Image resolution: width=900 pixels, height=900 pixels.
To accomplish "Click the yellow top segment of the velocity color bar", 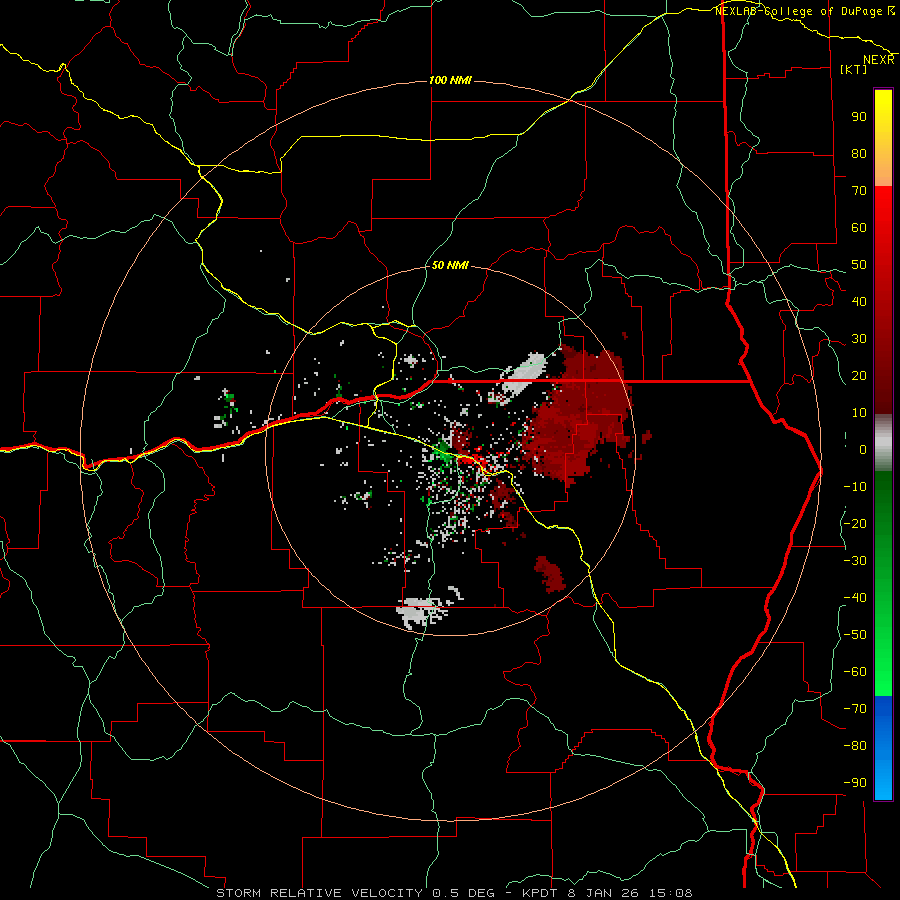I will [883, 138].
